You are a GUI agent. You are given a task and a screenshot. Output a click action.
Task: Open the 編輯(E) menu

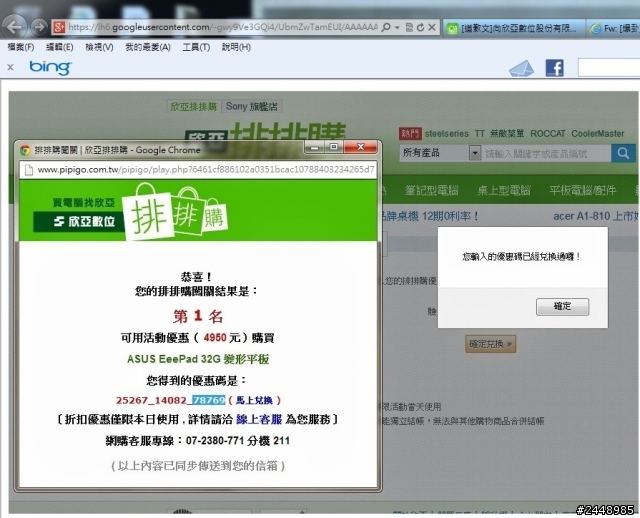point(60,47)
